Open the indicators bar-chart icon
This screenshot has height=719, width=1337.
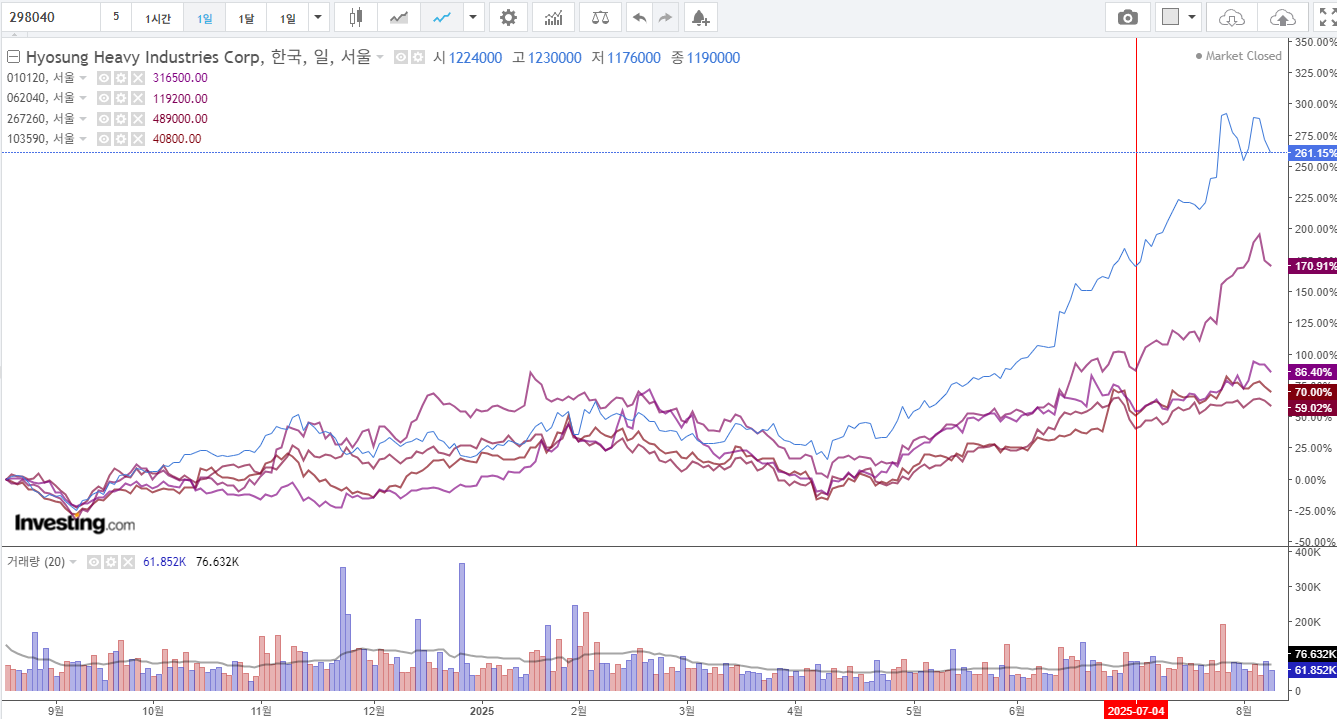[x=553, y=18]
